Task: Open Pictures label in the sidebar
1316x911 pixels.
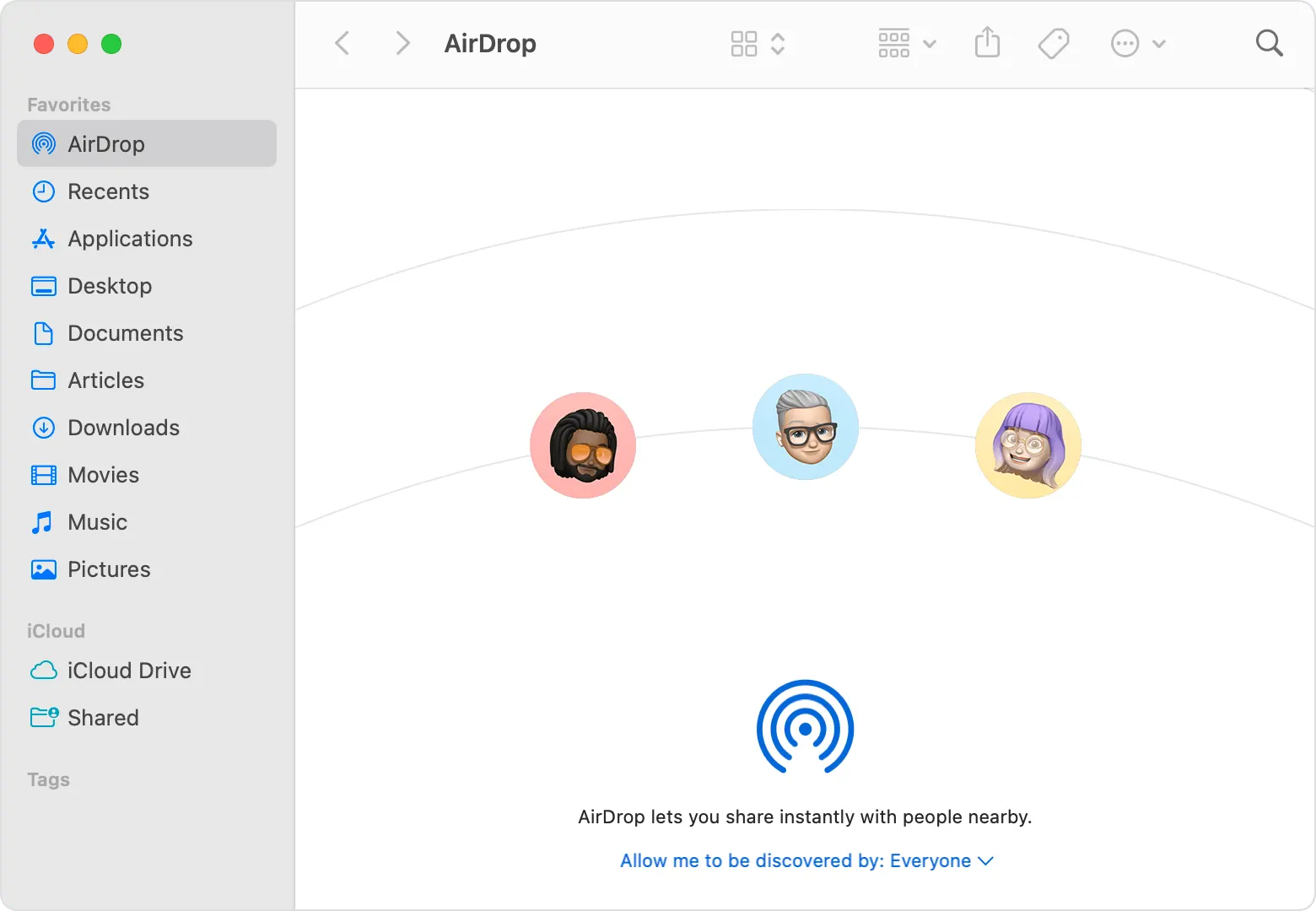Action: tap(110, 569)
